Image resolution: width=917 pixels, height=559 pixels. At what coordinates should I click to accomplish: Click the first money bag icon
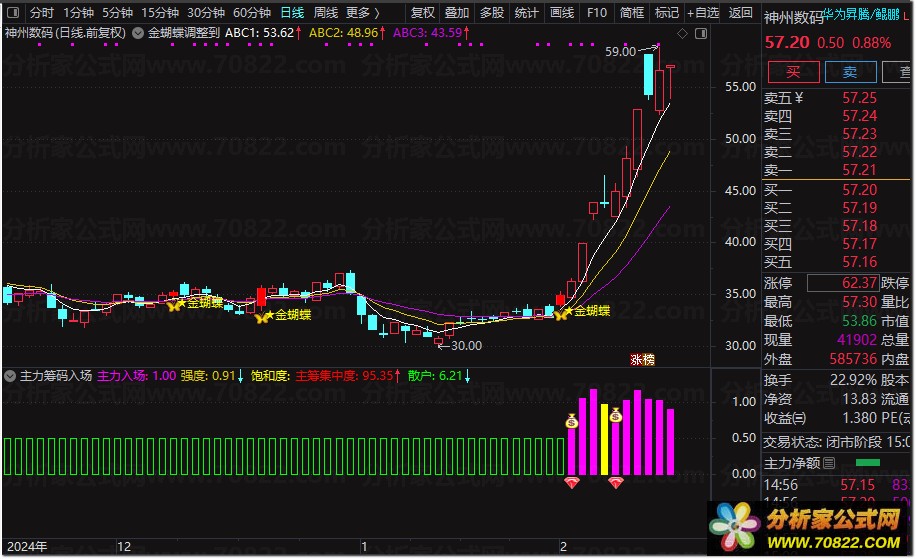coord(572,420)
